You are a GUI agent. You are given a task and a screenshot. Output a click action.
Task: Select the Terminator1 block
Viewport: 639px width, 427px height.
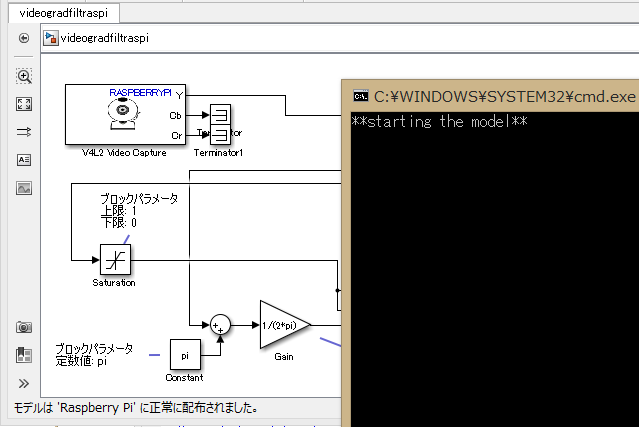(x=220, y=123)
